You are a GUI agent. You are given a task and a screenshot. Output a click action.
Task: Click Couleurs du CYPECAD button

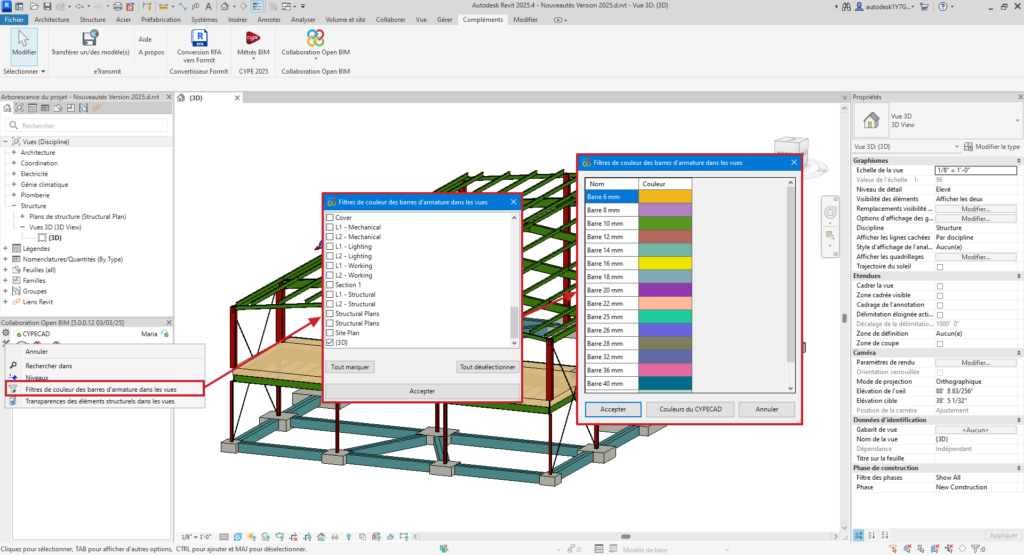click(x=690, y=409)
